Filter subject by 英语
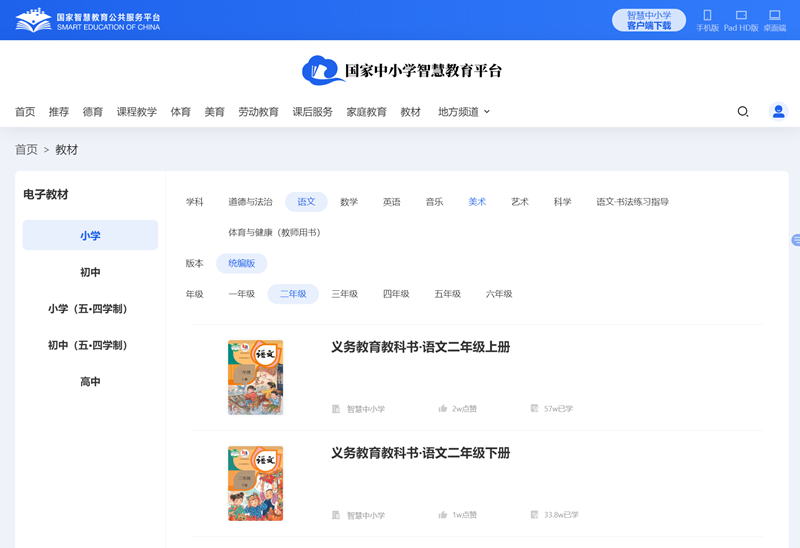Image resolution: width=800 pixels, height=548 pixels. (x=392, y=202)
